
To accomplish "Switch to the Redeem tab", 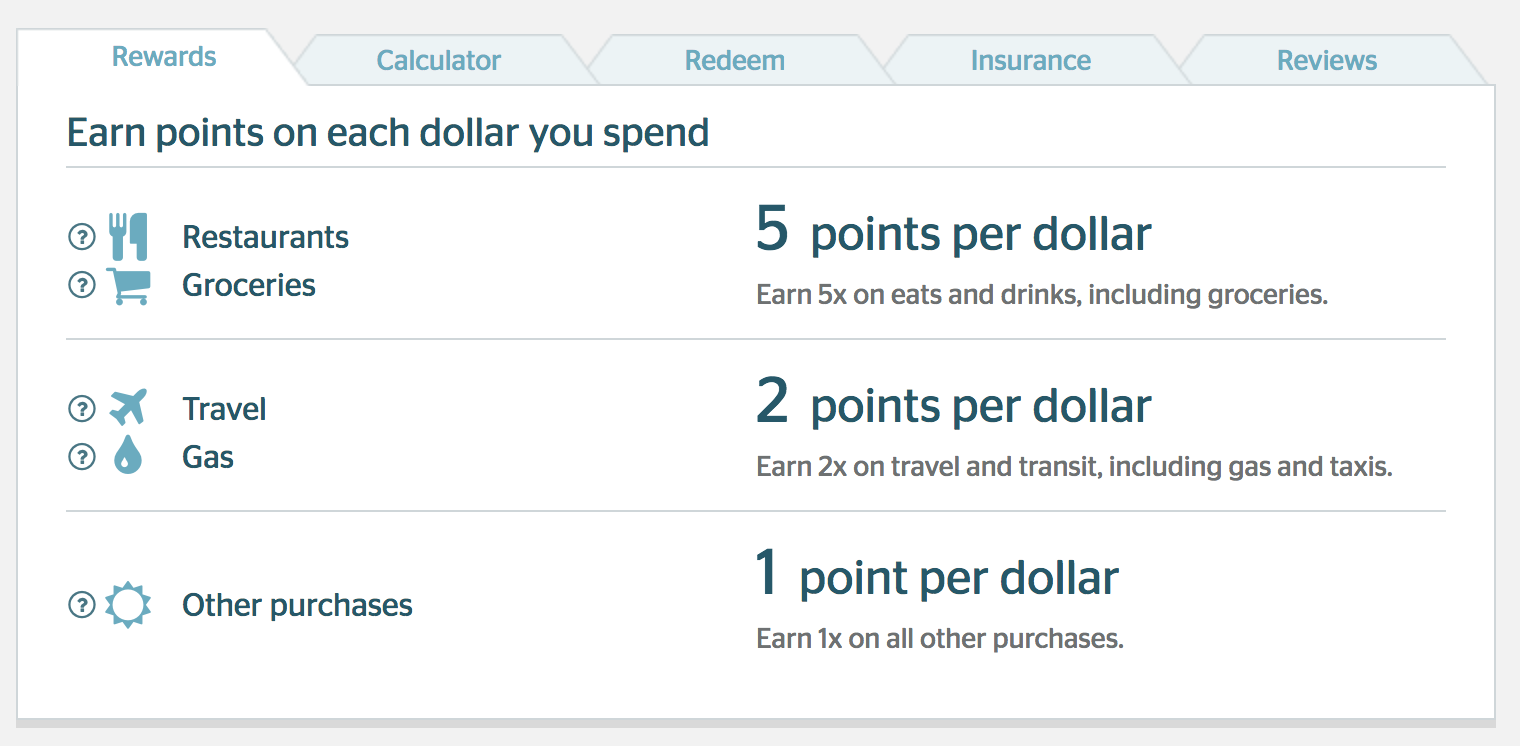I will click(x=734, y=60).
